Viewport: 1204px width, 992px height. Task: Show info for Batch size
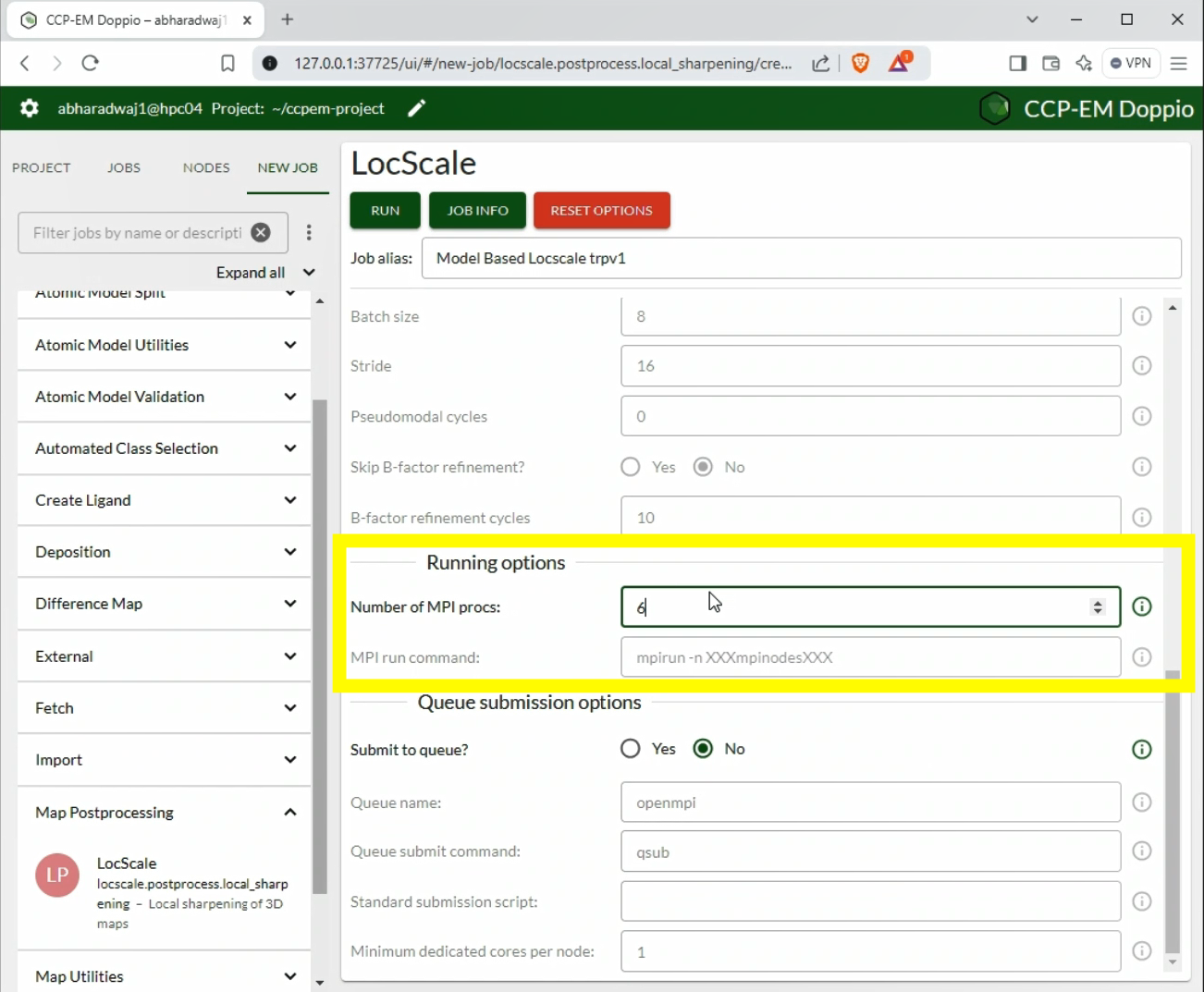(x=1142, y=316)
